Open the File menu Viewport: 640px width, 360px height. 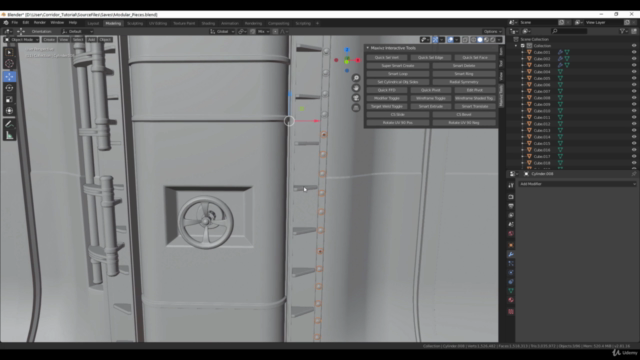tap(15, 23)
